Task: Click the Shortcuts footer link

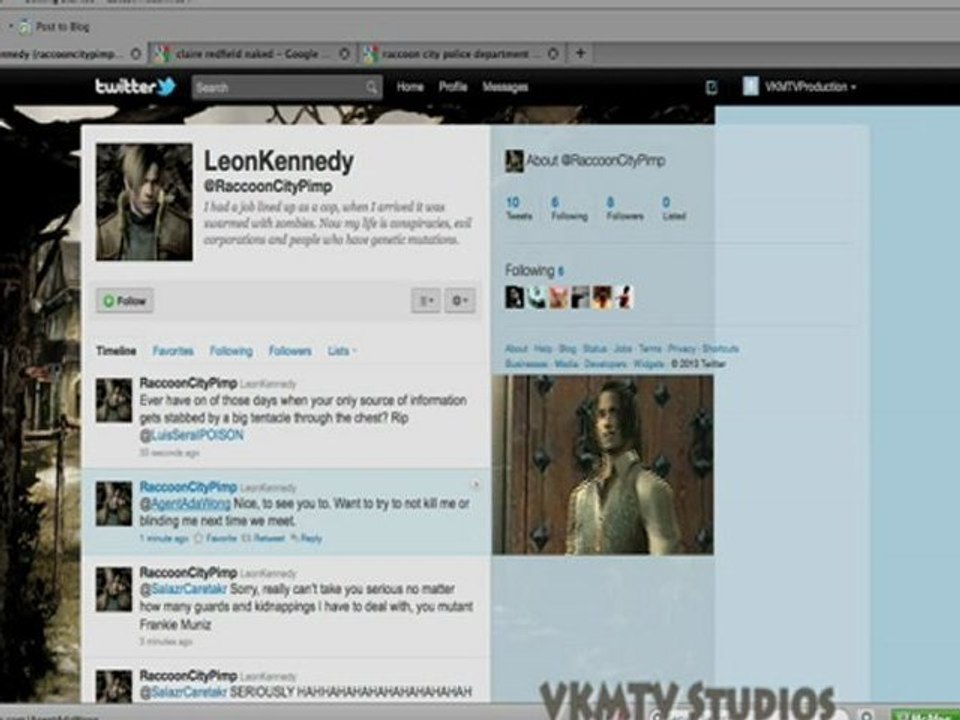Action: click(720, 348)
